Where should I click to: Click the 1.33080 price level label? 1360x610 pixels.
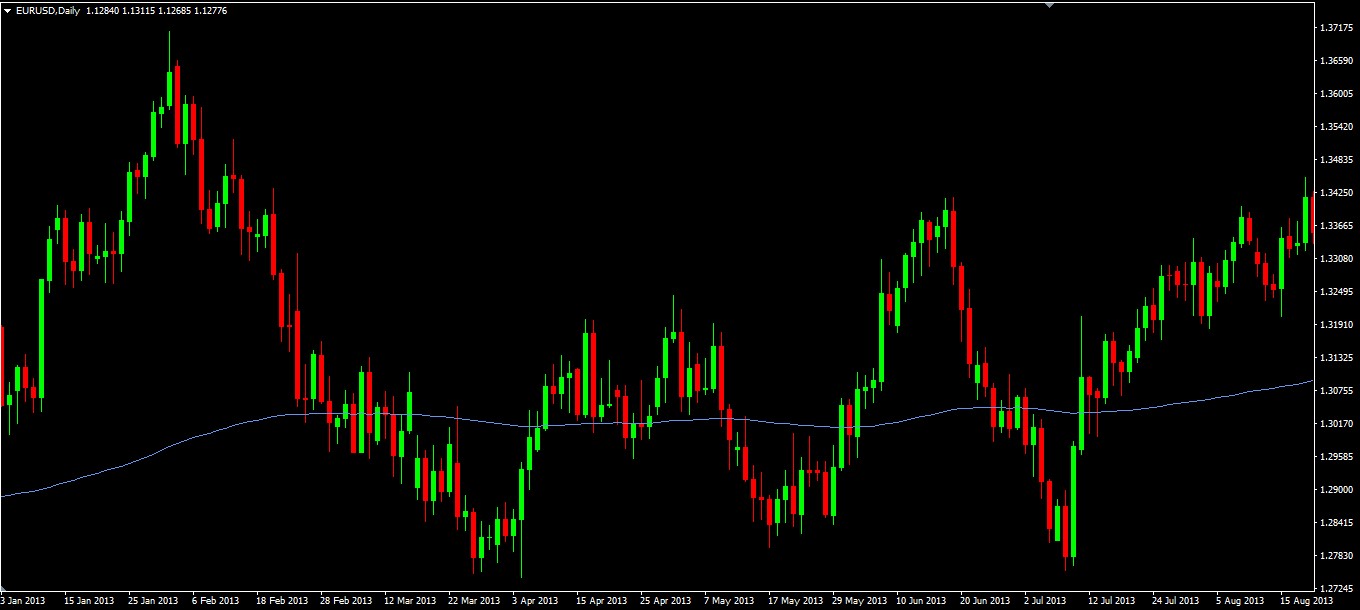[1336, 259]
